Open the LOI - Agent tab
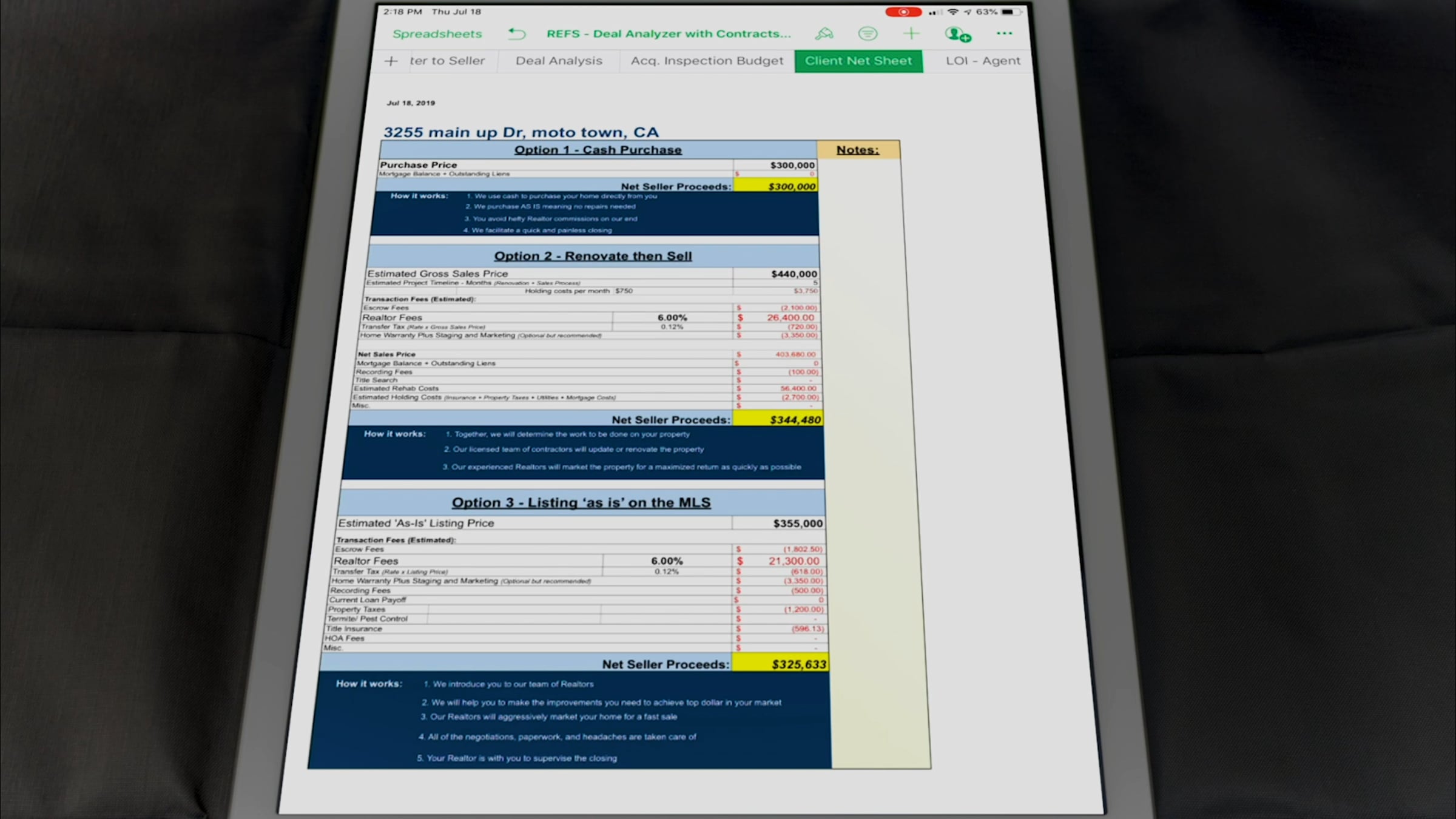This screenshot has height=819, width=1456. 982,61
